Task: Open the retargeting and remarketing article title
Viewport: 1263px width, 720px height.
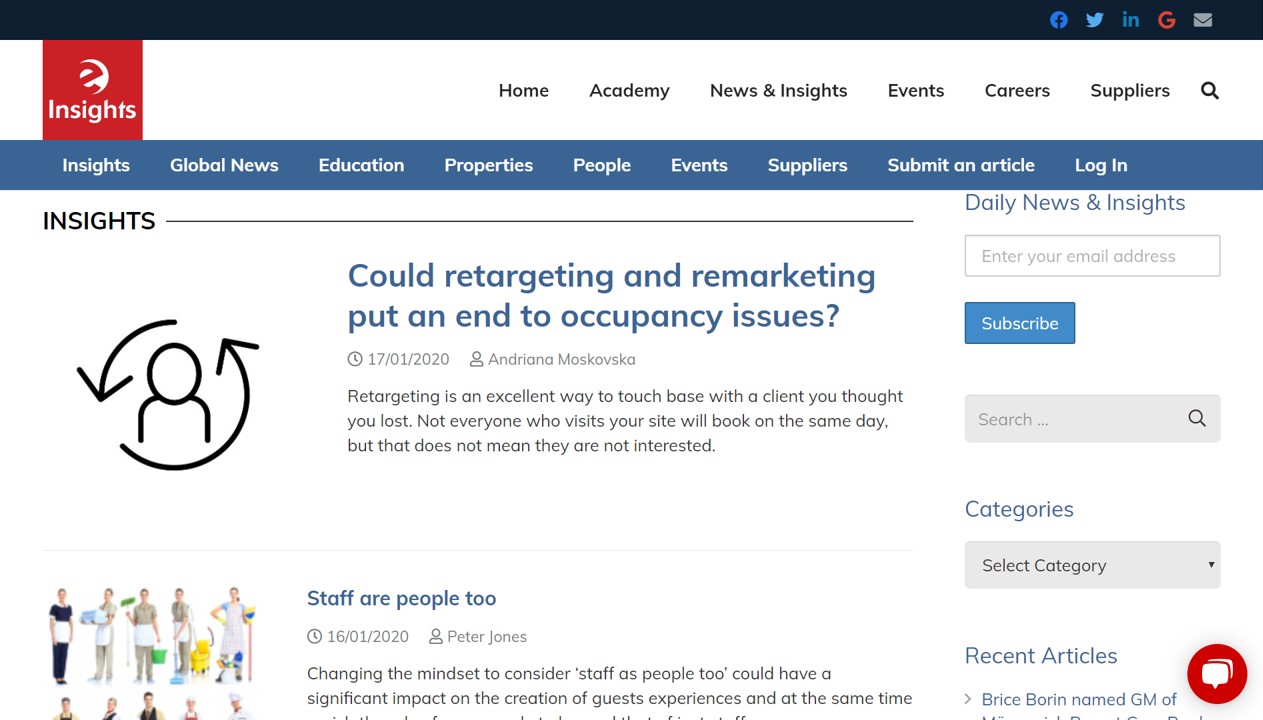Action: click(x=611, y=295)
